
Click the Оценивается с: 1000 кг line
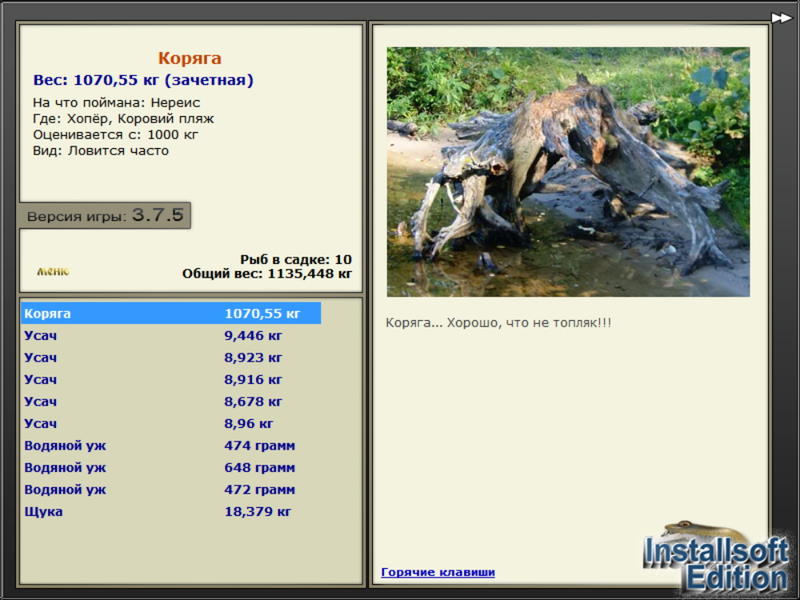[115, 135]
